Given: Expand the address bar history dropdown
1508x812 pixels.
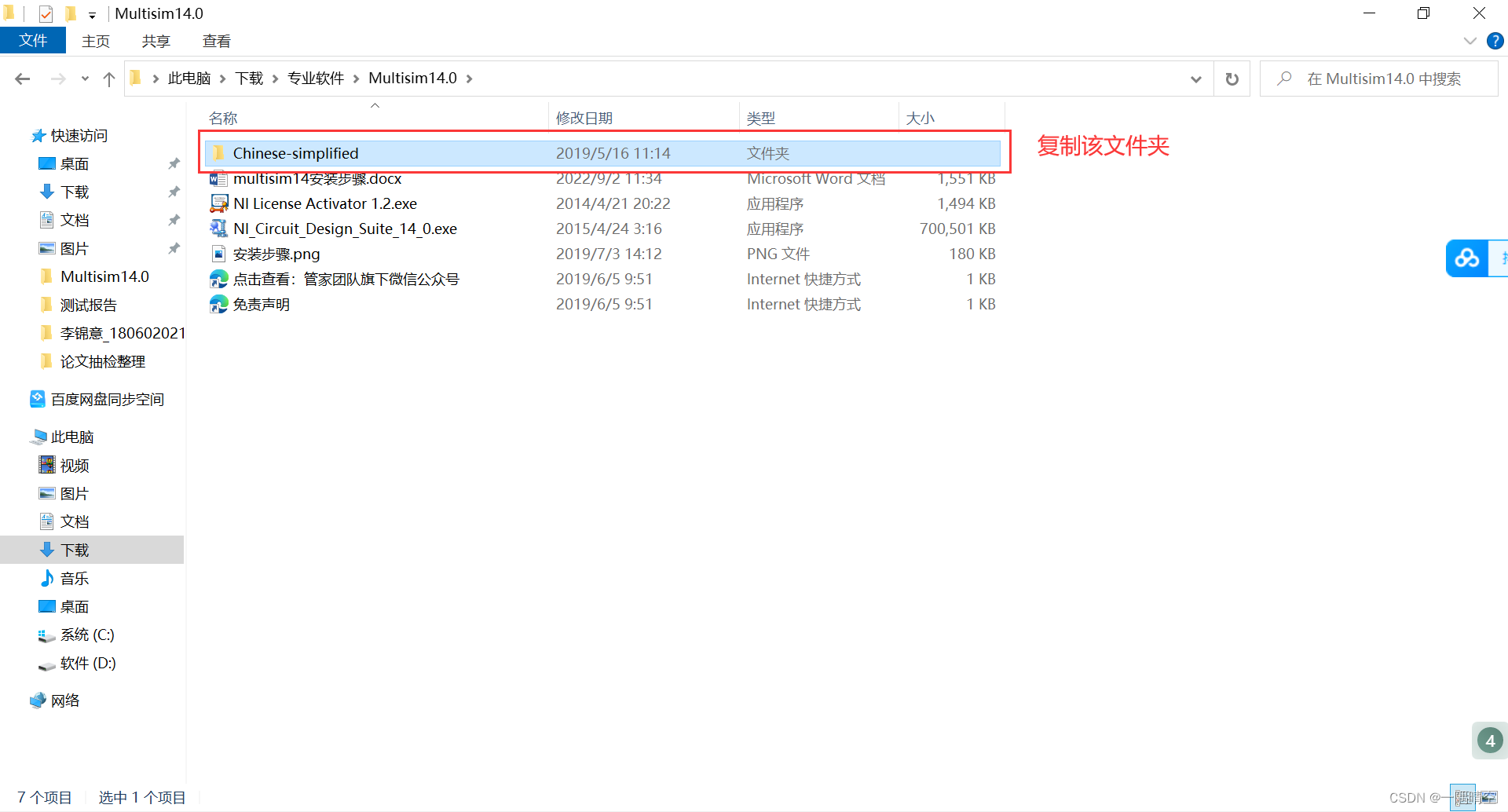Looking at the screenshot, I should pos(1196,79).
